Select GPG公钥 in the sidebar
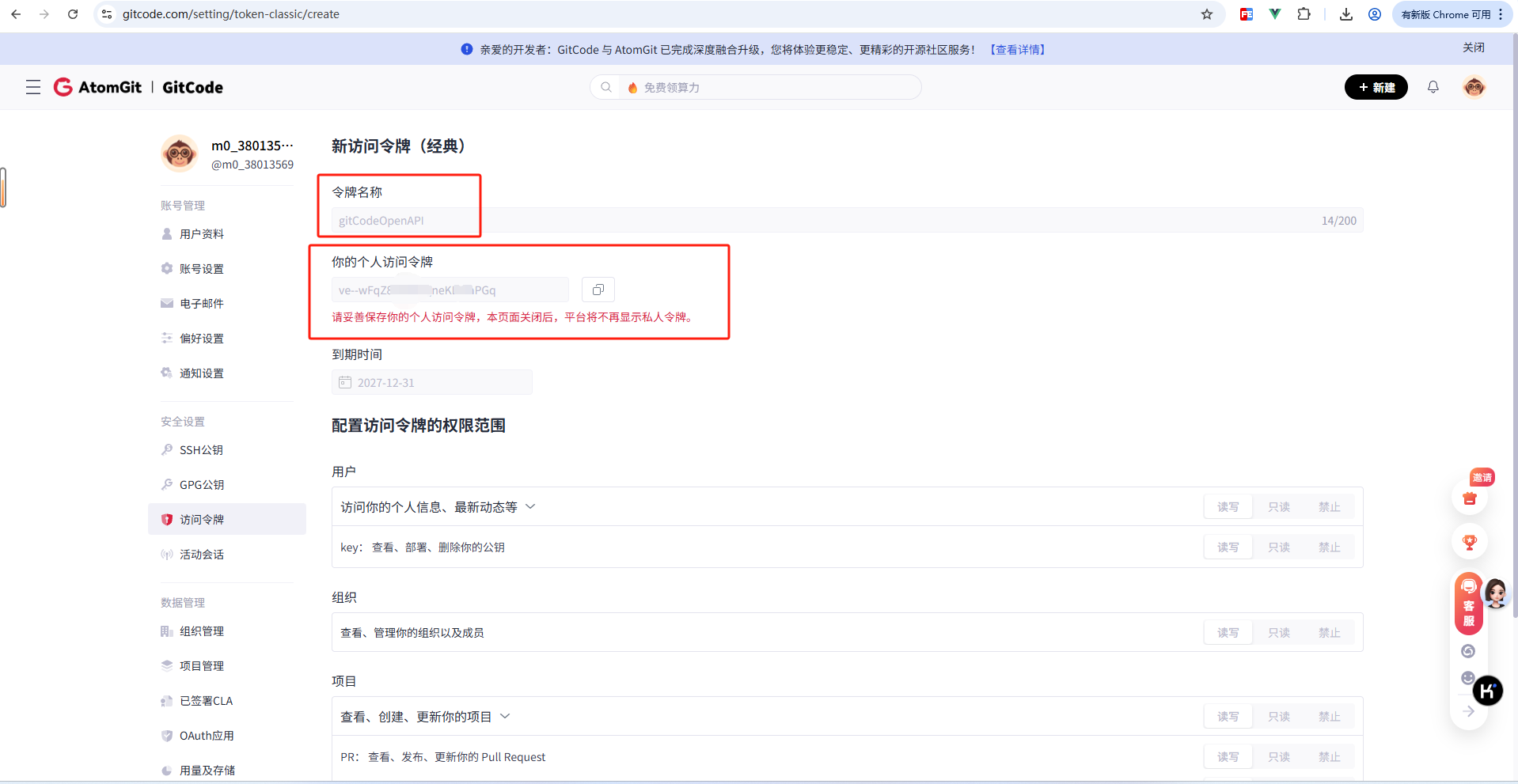This screenshot has height=784, width=1518. (x=200, y=484)
